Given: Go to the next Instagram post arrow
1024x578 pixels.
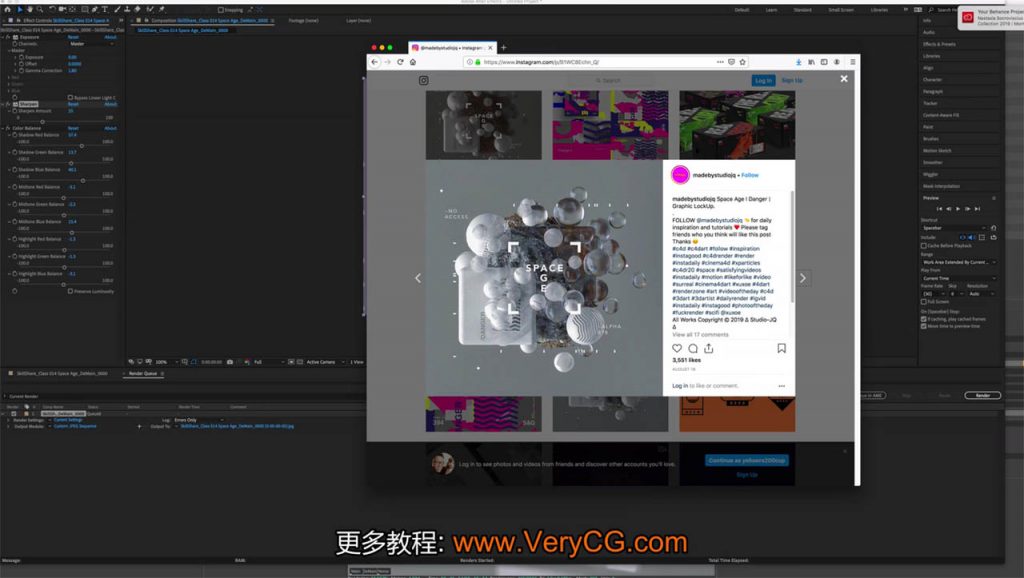Looking at the screenshot, I should pos(803,278).
